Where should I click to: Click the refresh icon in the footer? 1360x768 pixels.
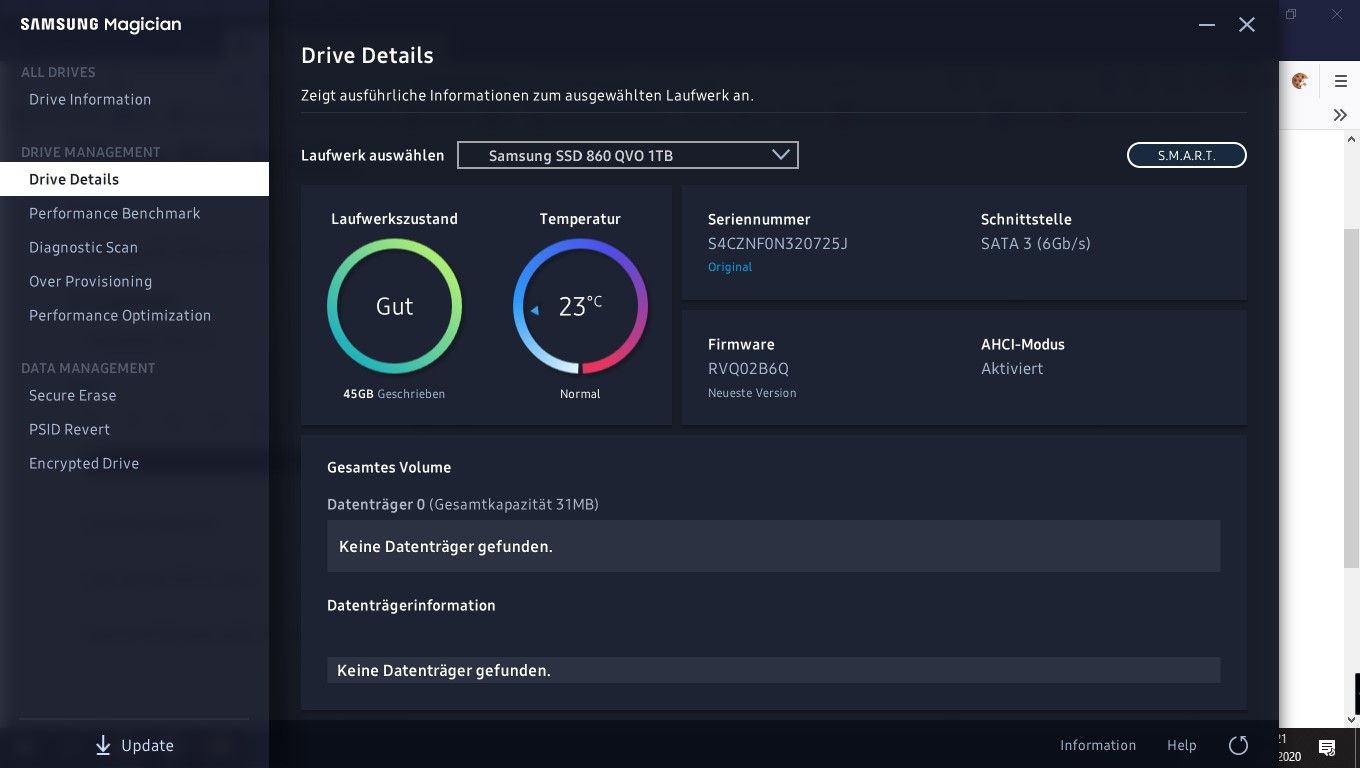[1238, 745]
